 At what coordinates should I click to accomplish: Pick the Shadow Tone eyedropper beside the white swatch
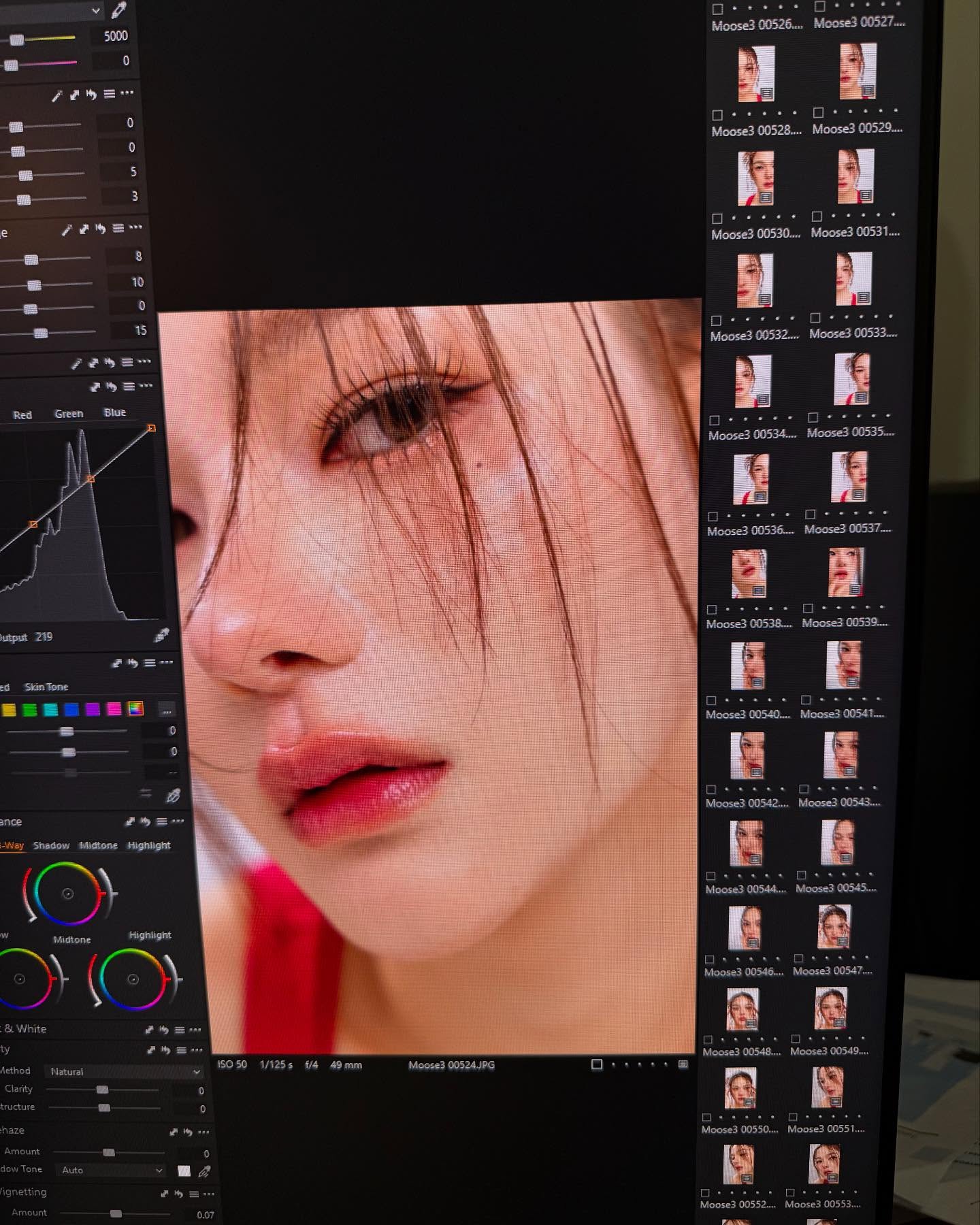[x=204, y=1171]
